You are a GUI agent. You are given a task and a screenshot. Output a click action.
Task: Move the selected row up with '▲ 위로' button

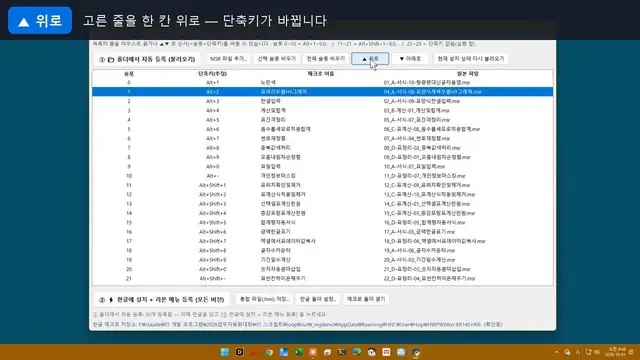coord(370,59)
